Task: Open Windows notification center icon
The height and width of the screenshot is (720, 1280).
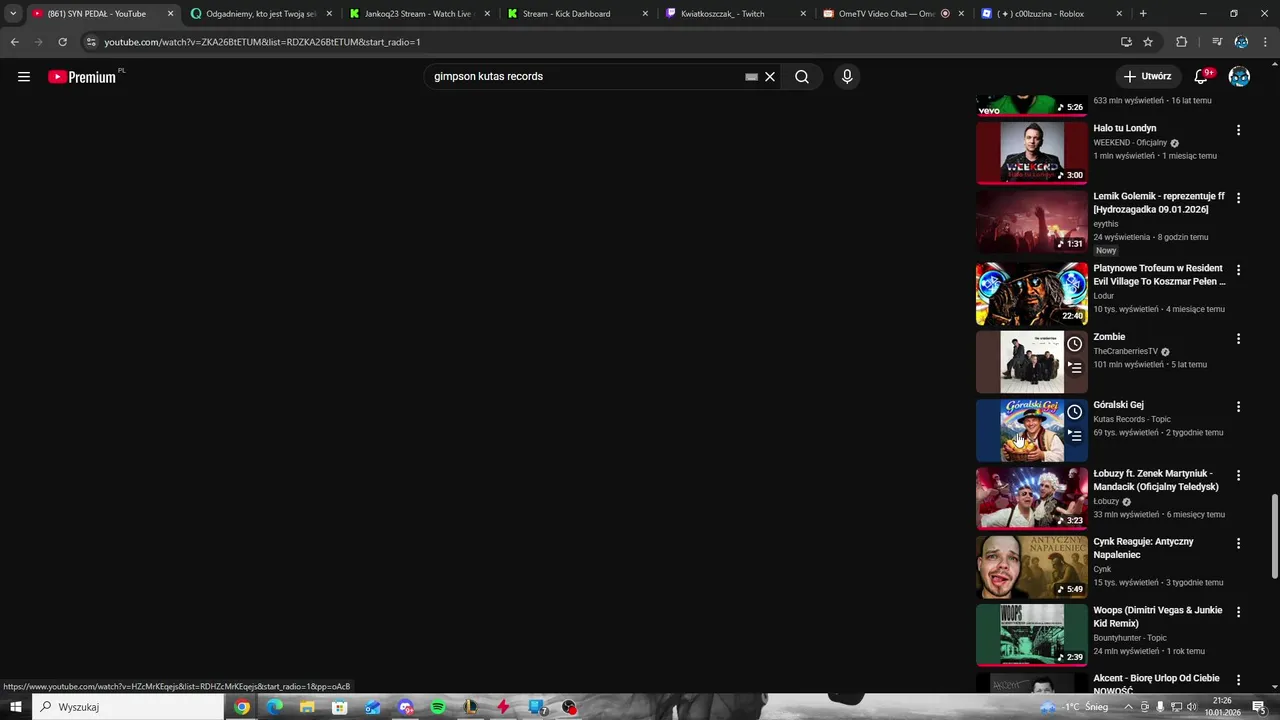Action: 1259,707
